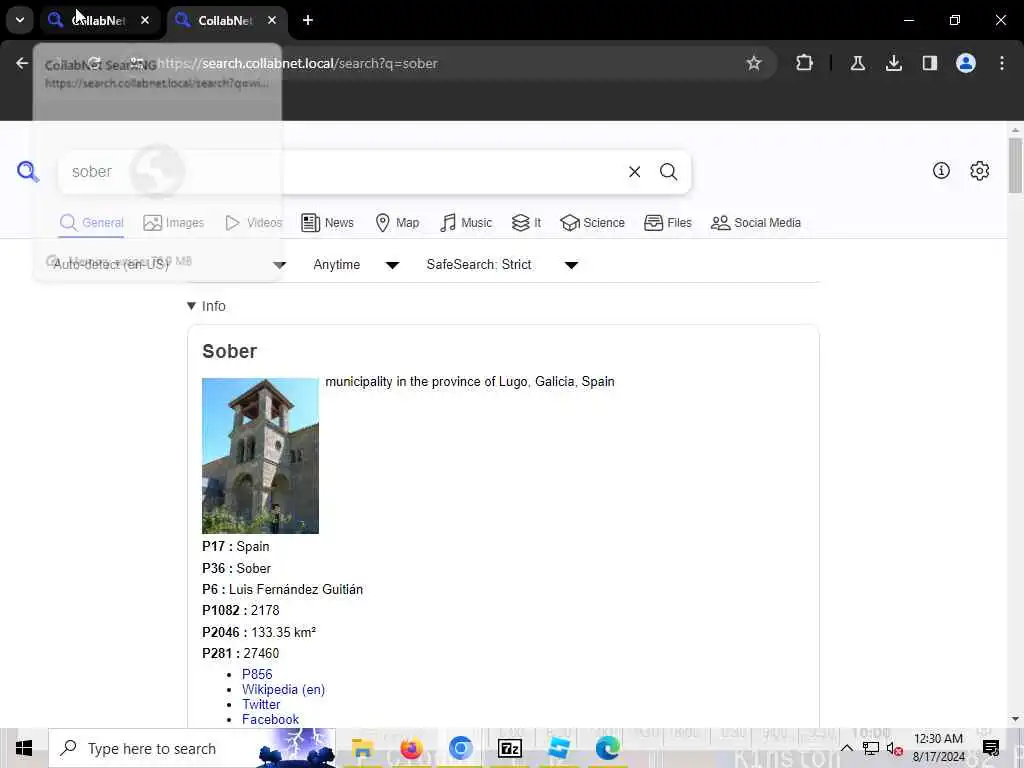The image size is (1024, 768).
Task: Open 7-Zip from the taskbar
Action: point(509,748)
